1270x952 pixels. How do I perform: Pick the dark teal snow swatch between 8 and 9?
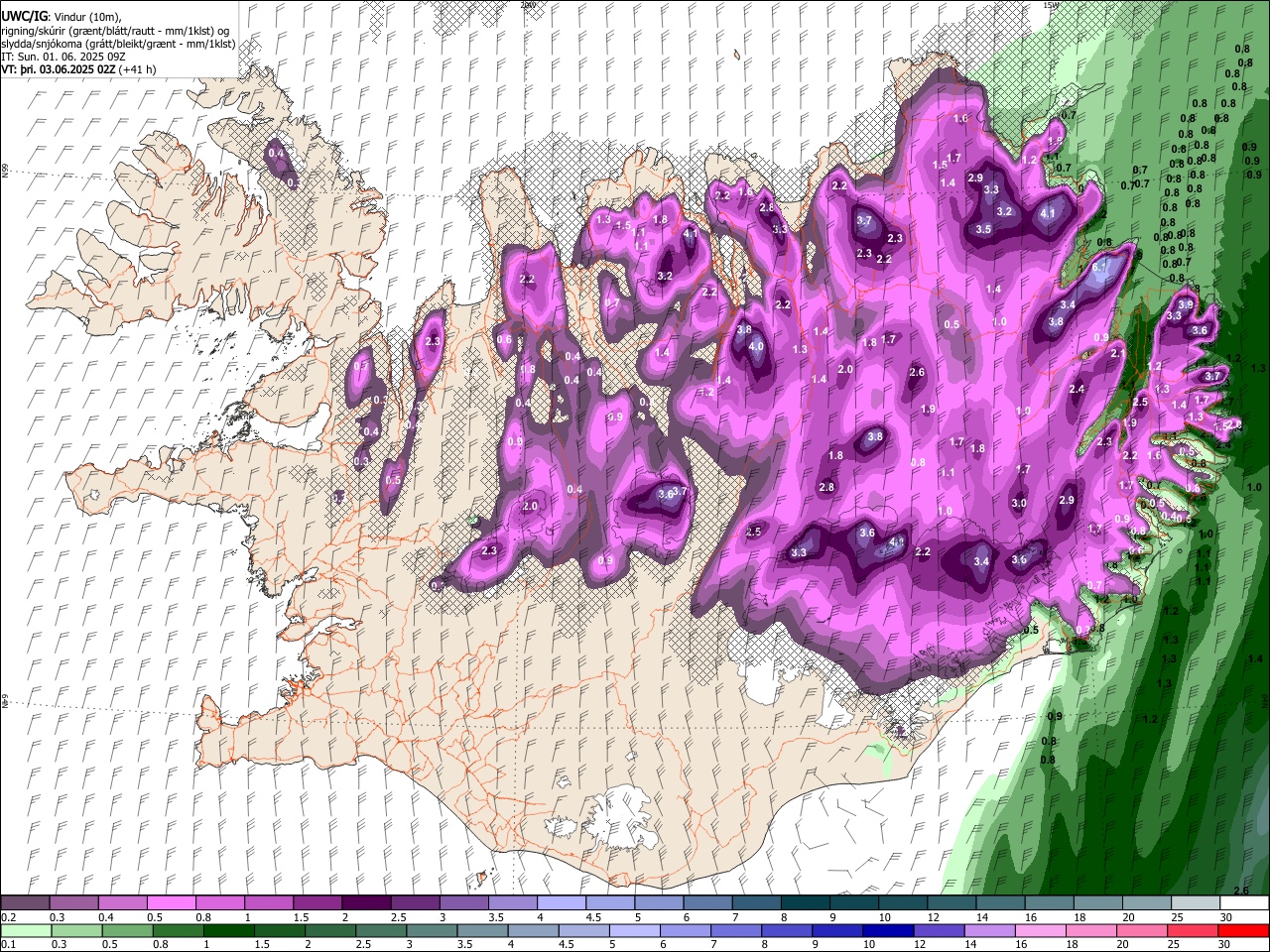pyautogui.click(x=805, y=903)
